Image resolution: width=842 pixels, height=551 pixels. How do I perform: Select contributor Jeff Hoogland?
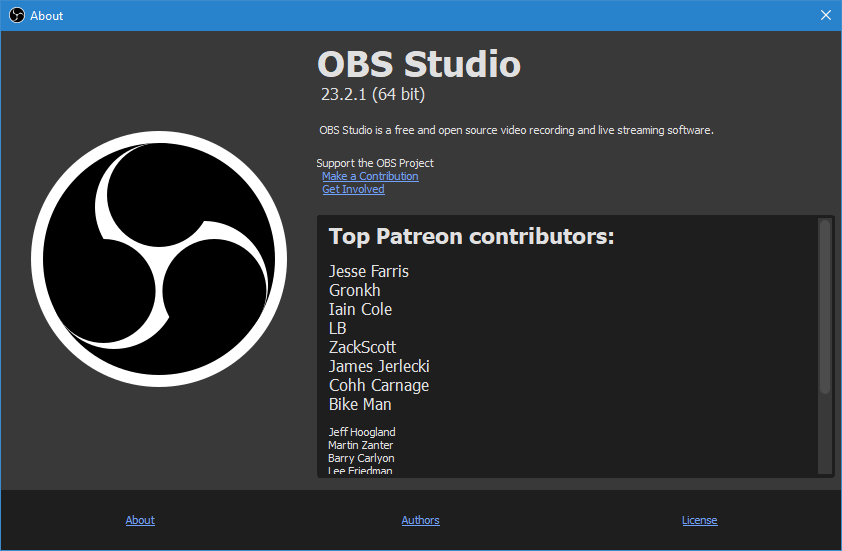[362, 432]
